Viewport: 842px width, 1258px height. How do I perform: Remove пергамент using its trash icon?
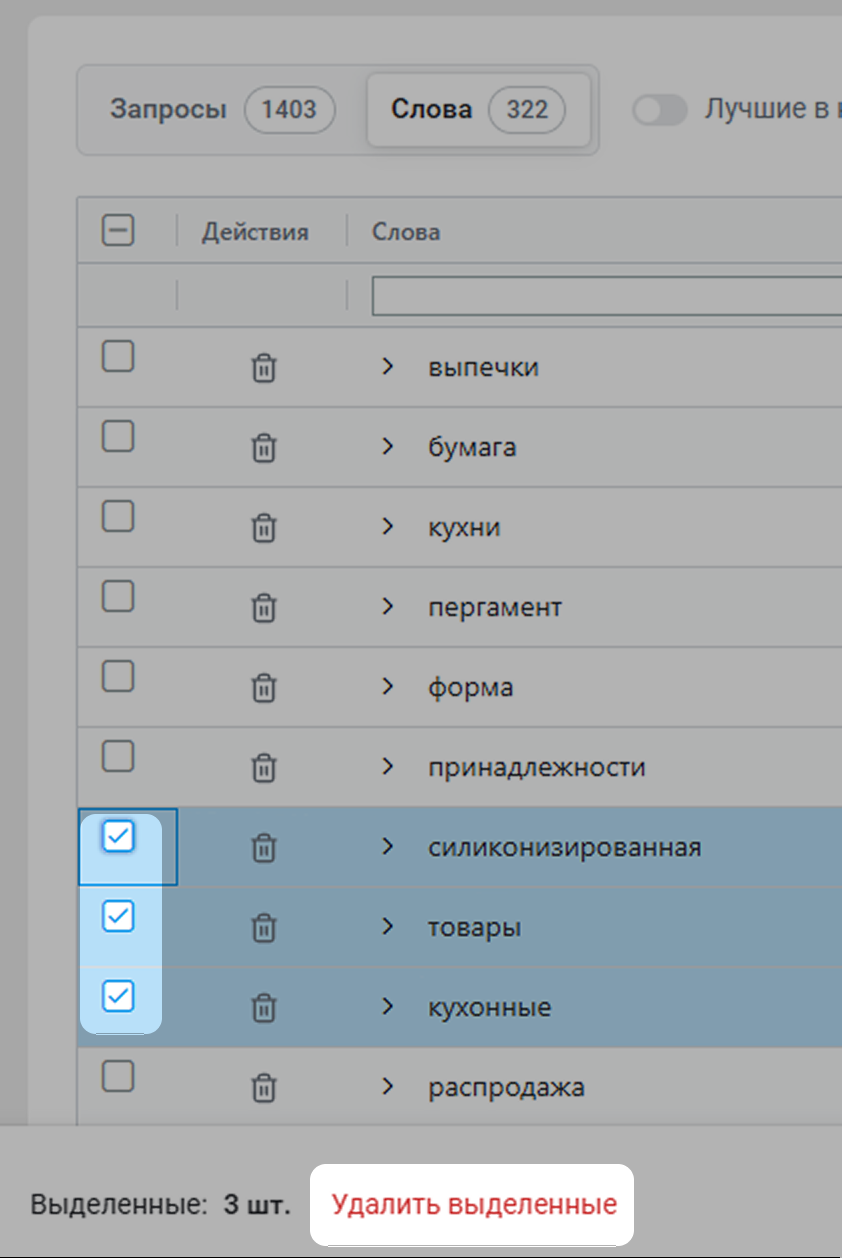tap(263, 608)
